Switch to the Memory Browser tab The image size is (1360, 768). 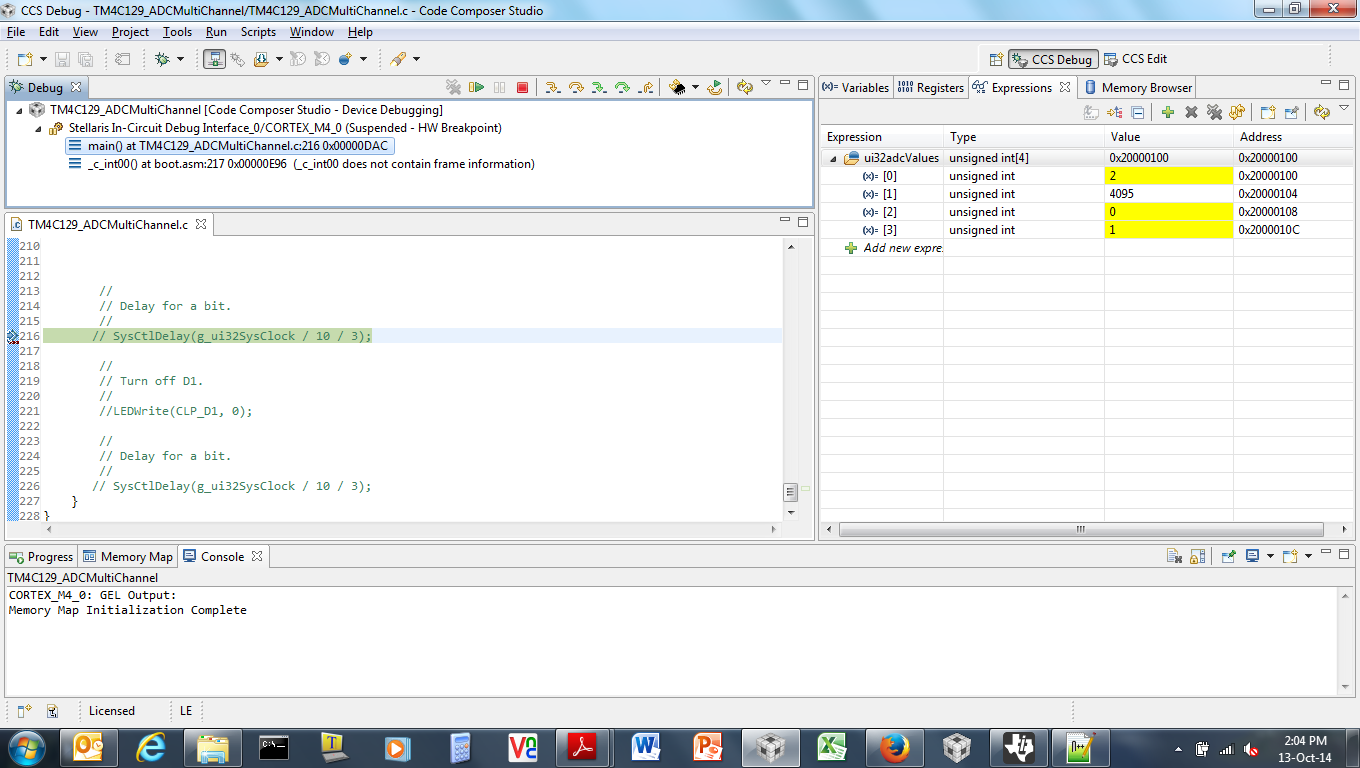pyautogui.click(x=1138, y=88)
